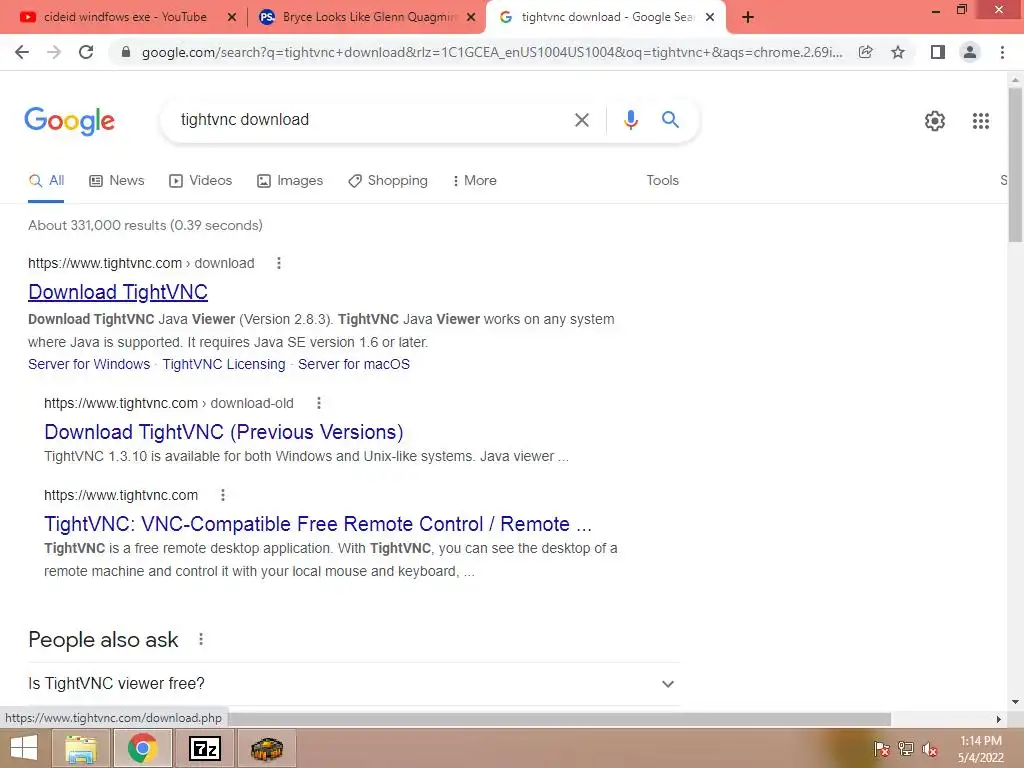Expand Is TightVNC viewer free question
1024x768 pixels.
click(354, 684)
